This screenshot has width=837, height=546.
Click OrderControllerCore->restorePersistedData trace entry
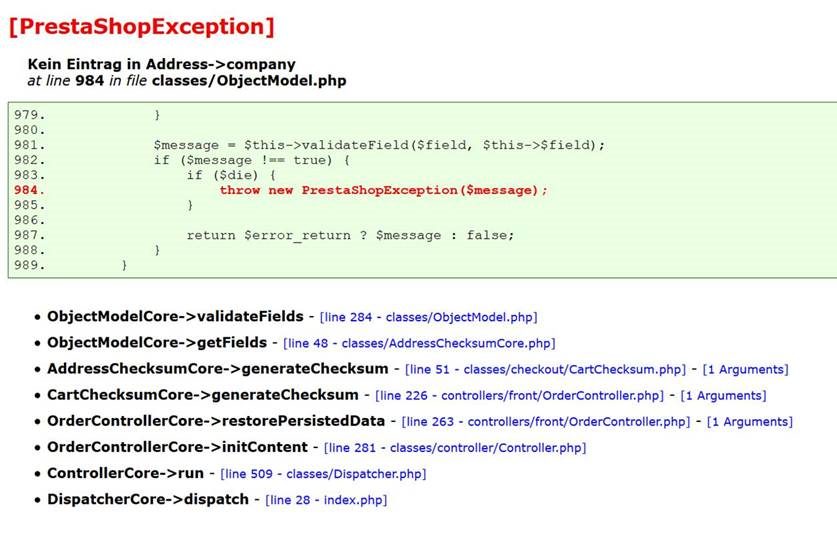point(216,421)
